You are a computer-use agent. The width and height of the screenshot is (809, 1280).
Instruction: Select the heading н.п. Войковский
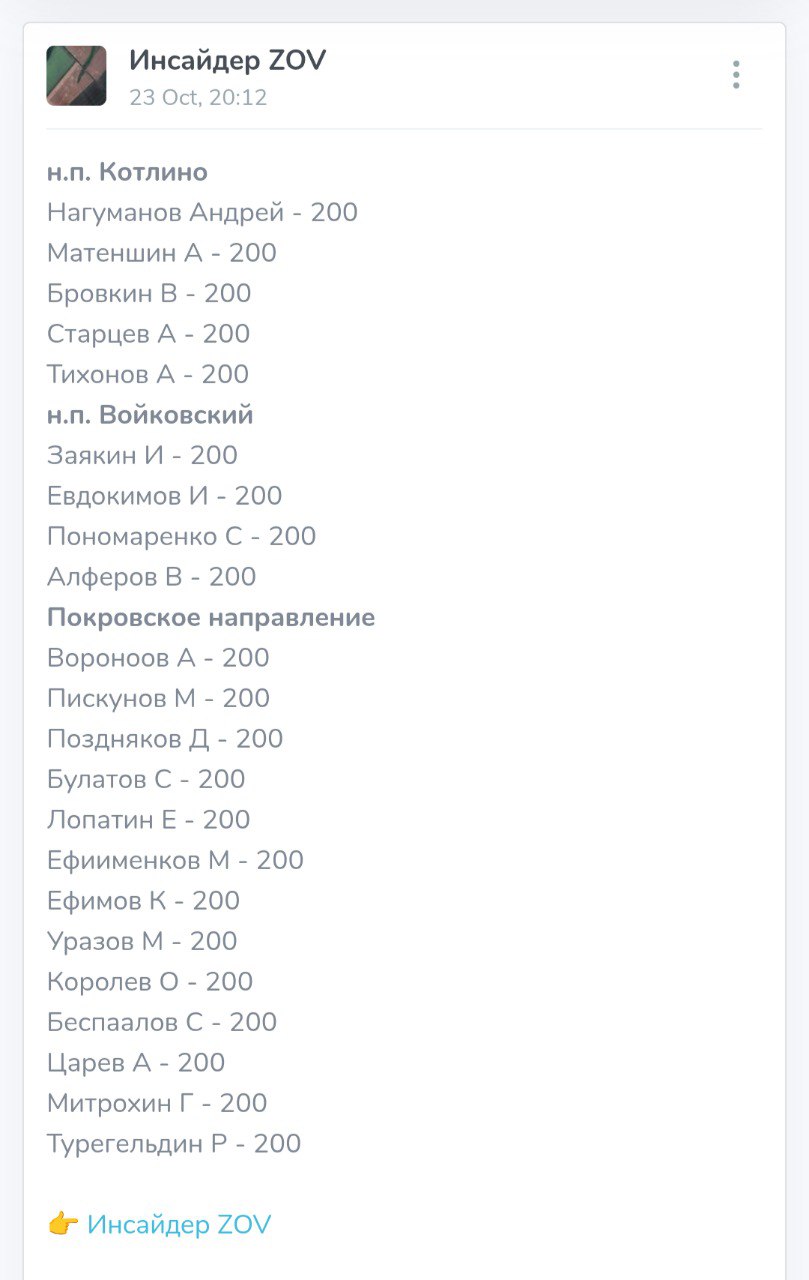[x=150, y=415]
